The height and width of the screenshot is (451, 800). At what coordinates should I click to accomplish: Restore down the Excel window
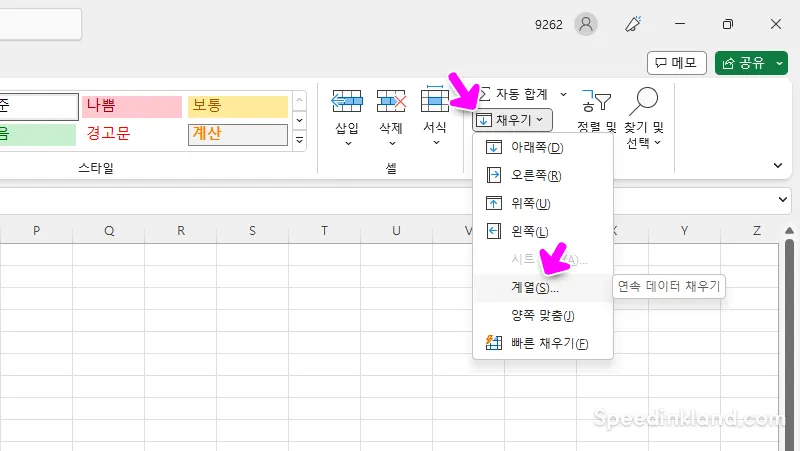[728, 24]
